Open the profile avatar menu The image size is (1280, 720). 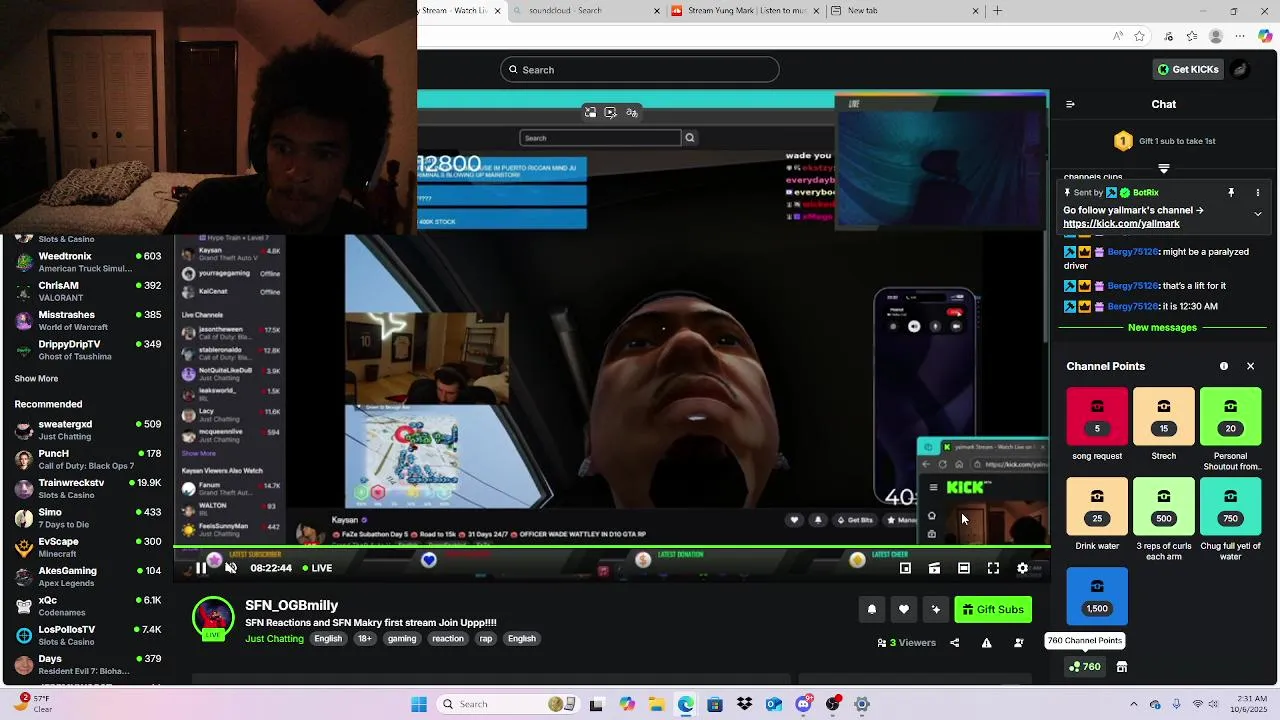(1240, 69)
